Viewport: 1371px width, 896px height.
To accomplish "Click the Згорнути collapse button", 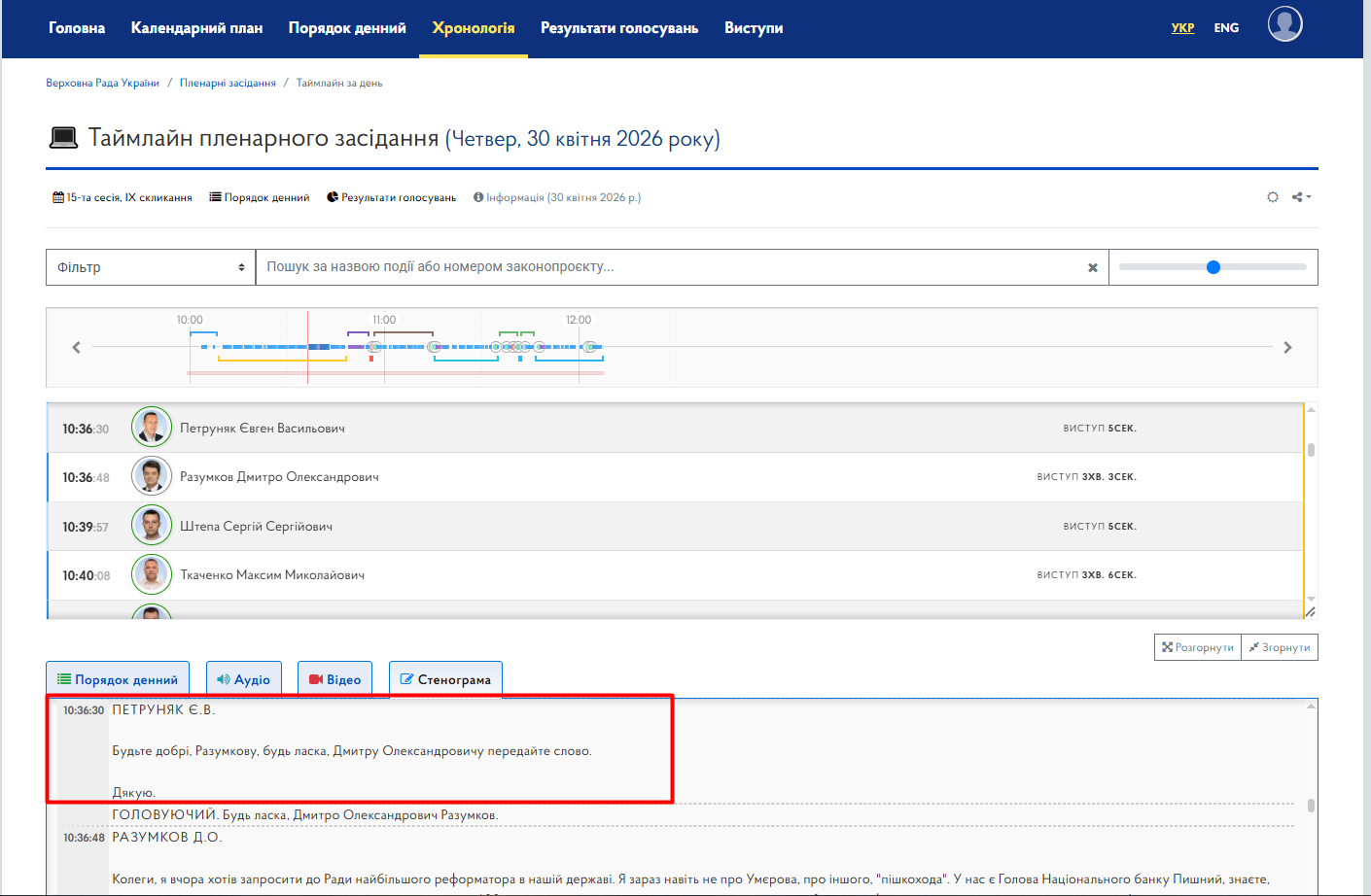I will [1280, 647].
